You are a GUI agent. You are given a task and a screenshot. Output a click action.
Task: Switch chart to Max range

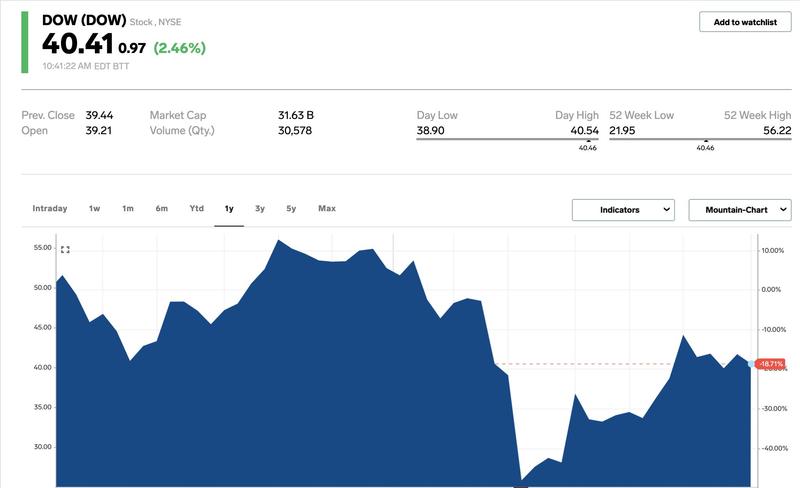[327, 208]
